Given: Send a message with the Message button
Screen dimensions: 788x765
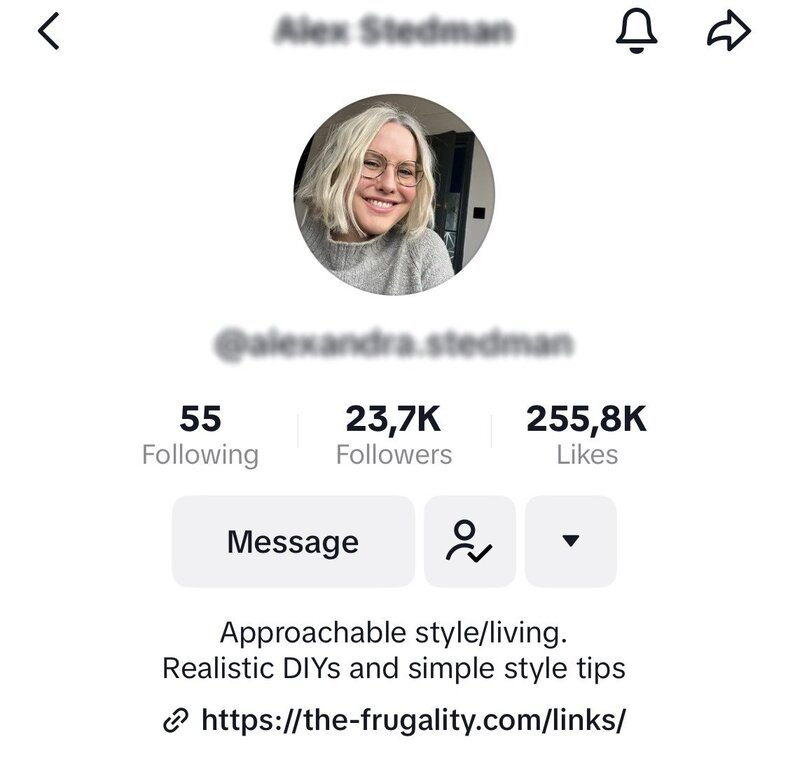Looking at the screenshot, I should pos(293,541).
